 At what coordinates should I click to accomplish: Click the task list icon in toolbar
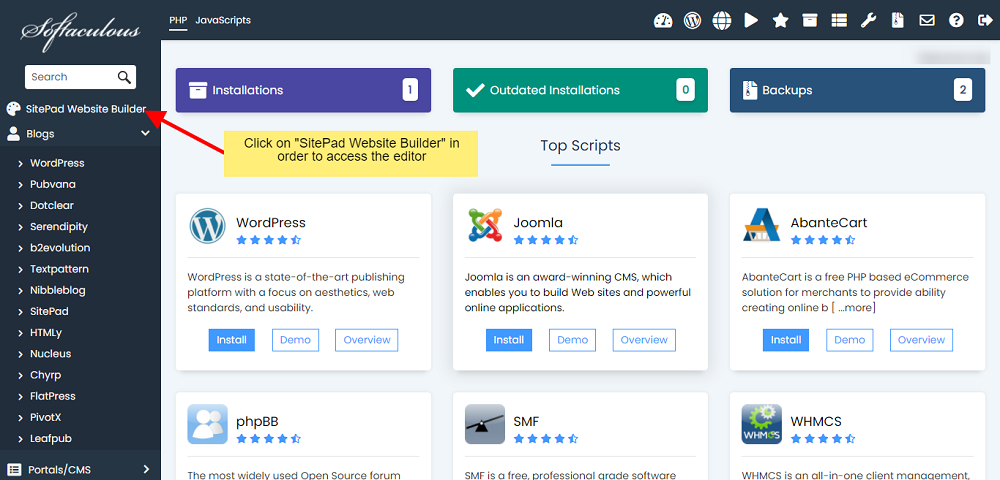click(x=839, y=20)
